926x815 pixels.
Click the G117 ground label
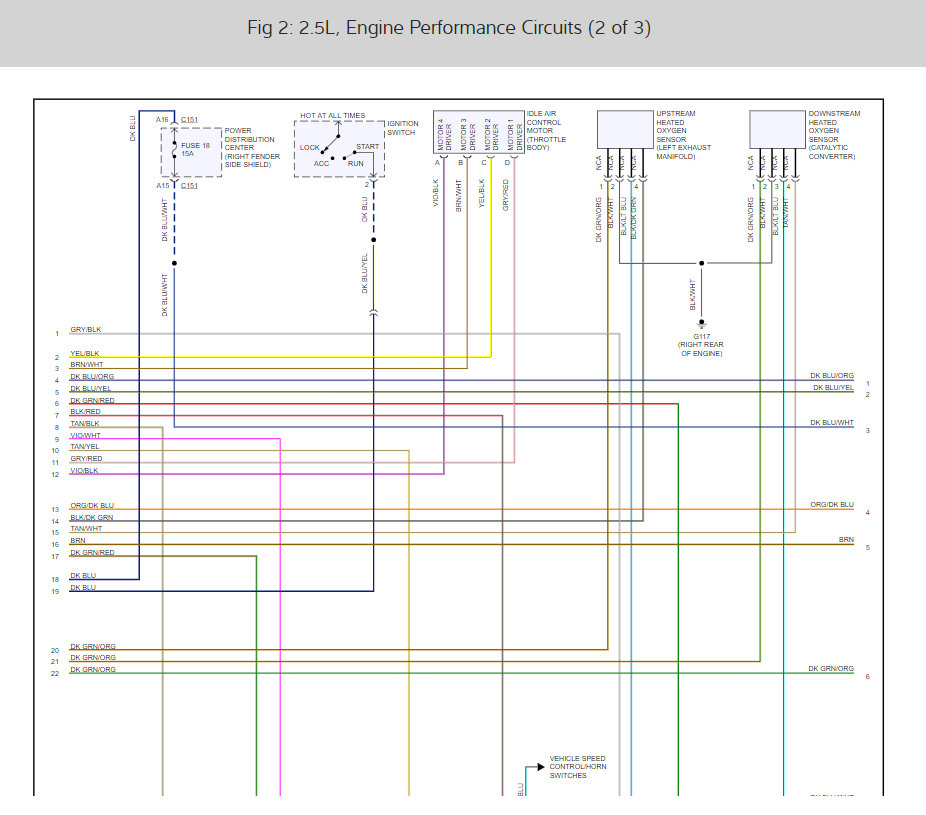(702, 337)
